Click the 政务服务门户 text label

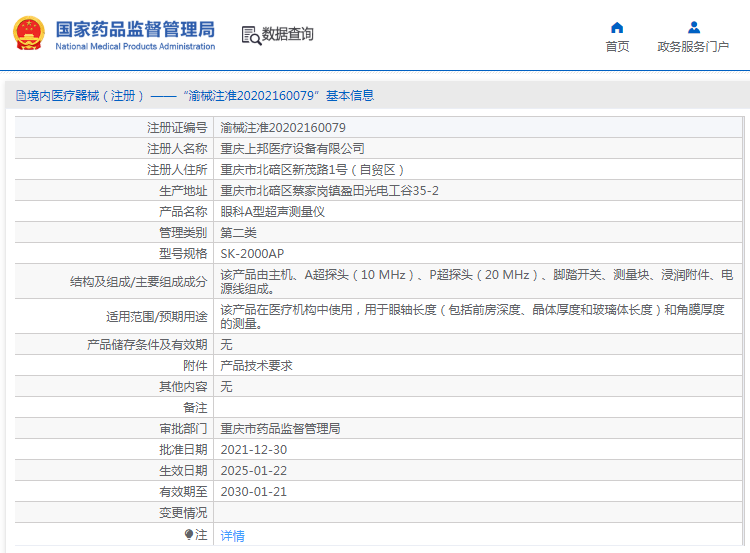(693, 47)
